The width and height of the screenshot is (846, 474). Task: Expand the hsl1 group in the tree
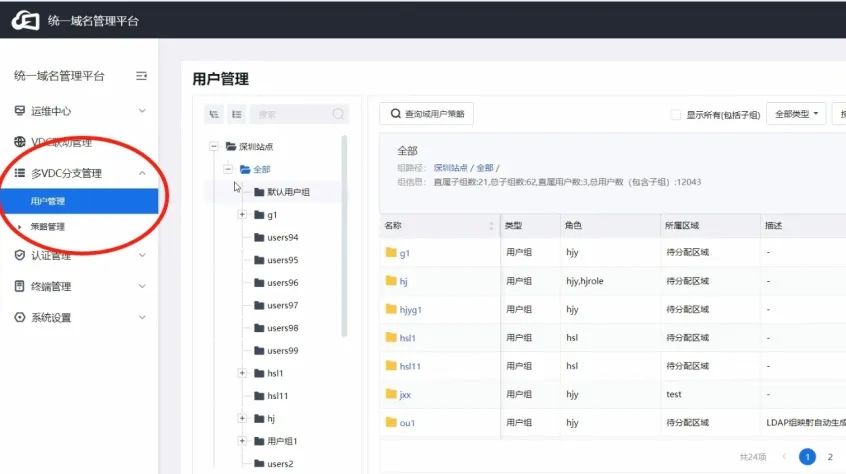click(242, 373)
